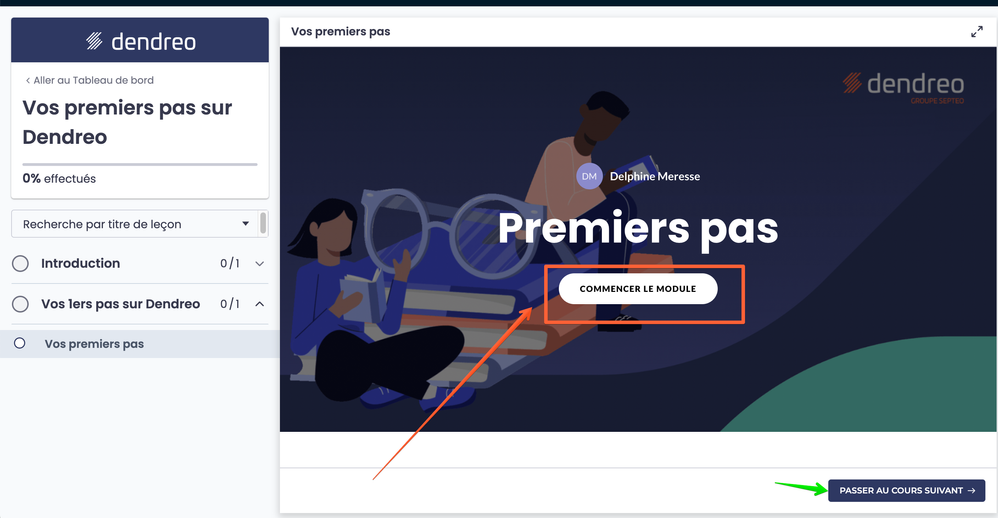The width and height of the screenshot is (998, 518).
Task: Click the Delphine Meresse author name
Action: 655,176
